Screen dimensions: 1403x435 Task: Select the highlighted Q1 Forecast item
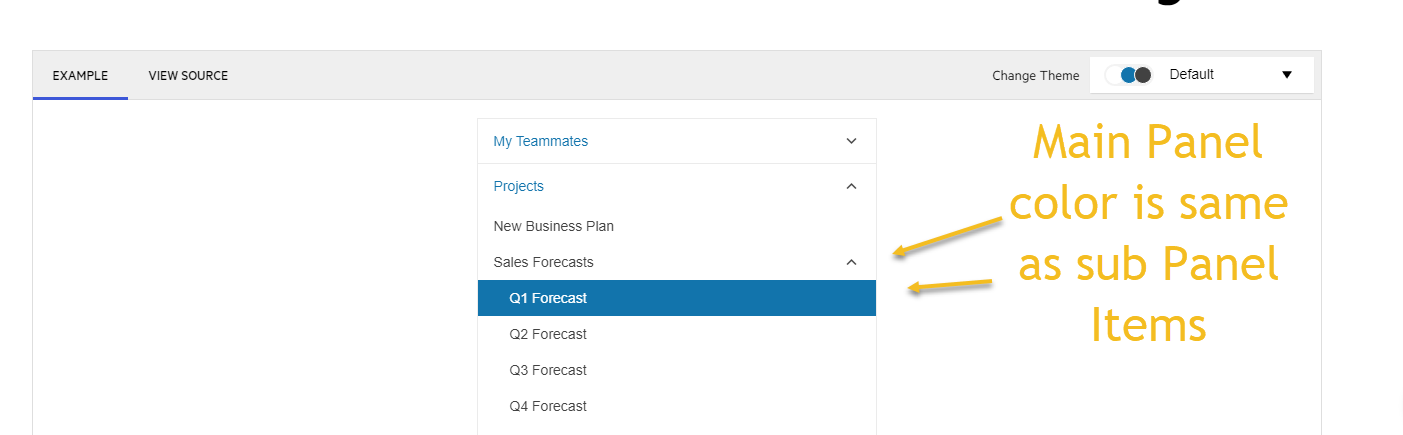[x=548, y=298]
